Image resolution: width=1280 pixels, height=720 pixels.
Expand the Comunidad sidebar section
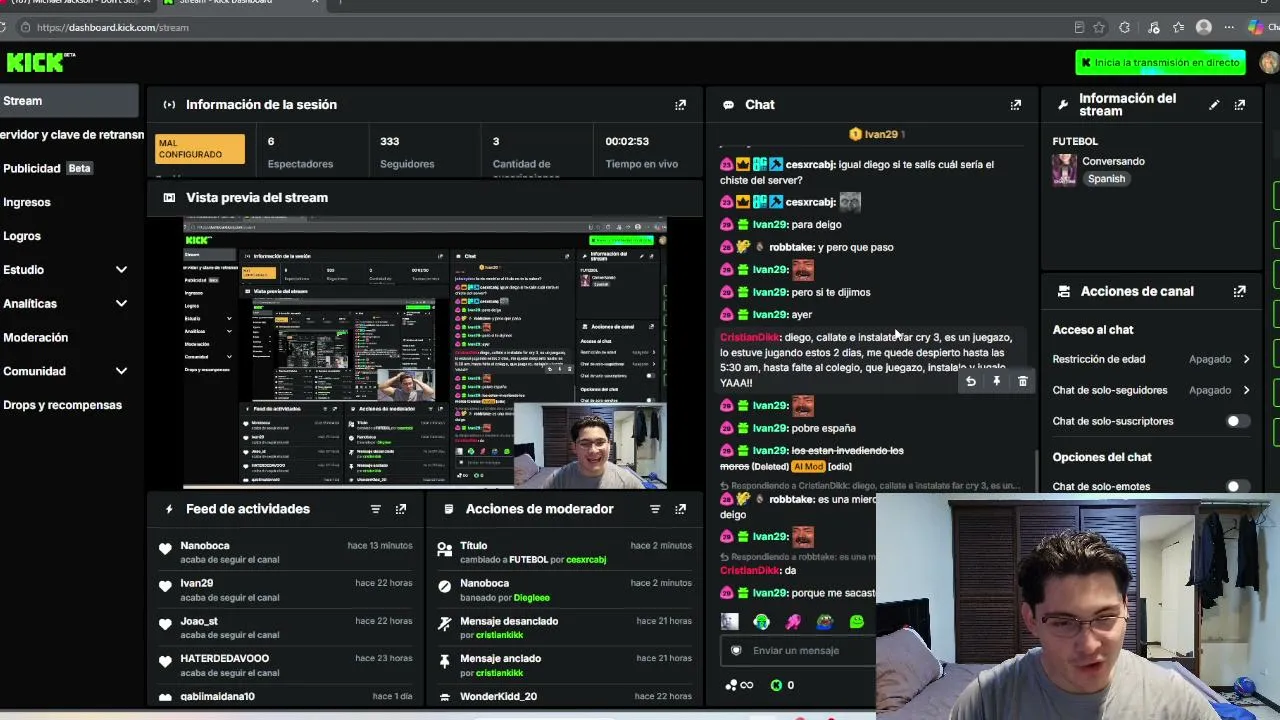pos(121,371)
